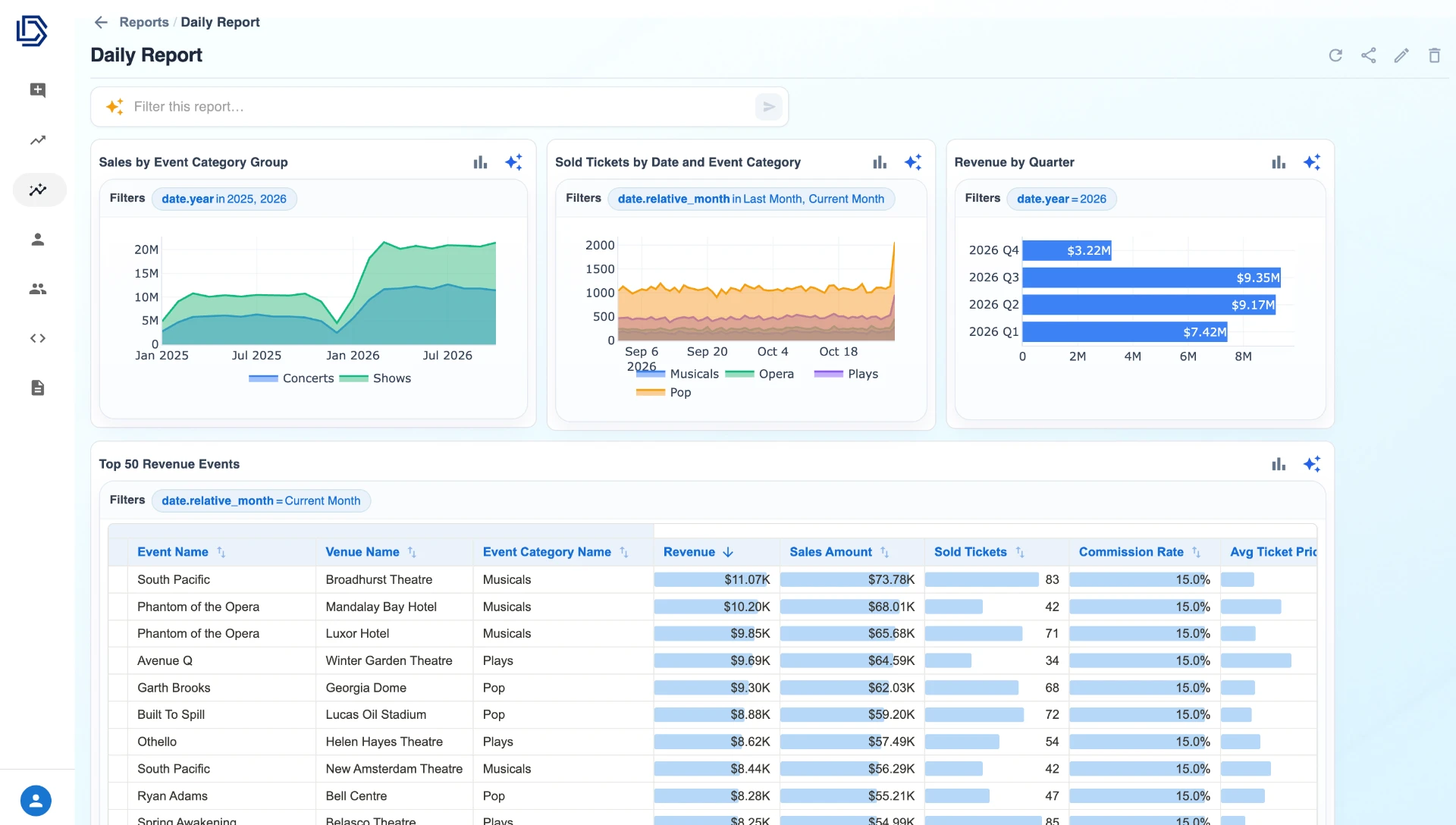Click the date.year in 2025, 2026 filter chip
Screen dimensions: 1456x825
224,199
